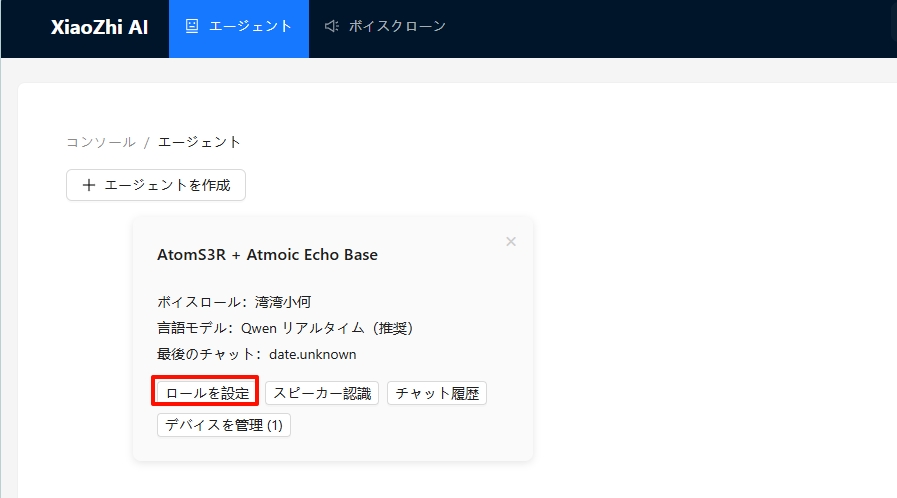Viewport: 897px width, 498px height.
Task: Click the AtomS3R + Atmoic Echo Base title
Action: tap(267, 255)
